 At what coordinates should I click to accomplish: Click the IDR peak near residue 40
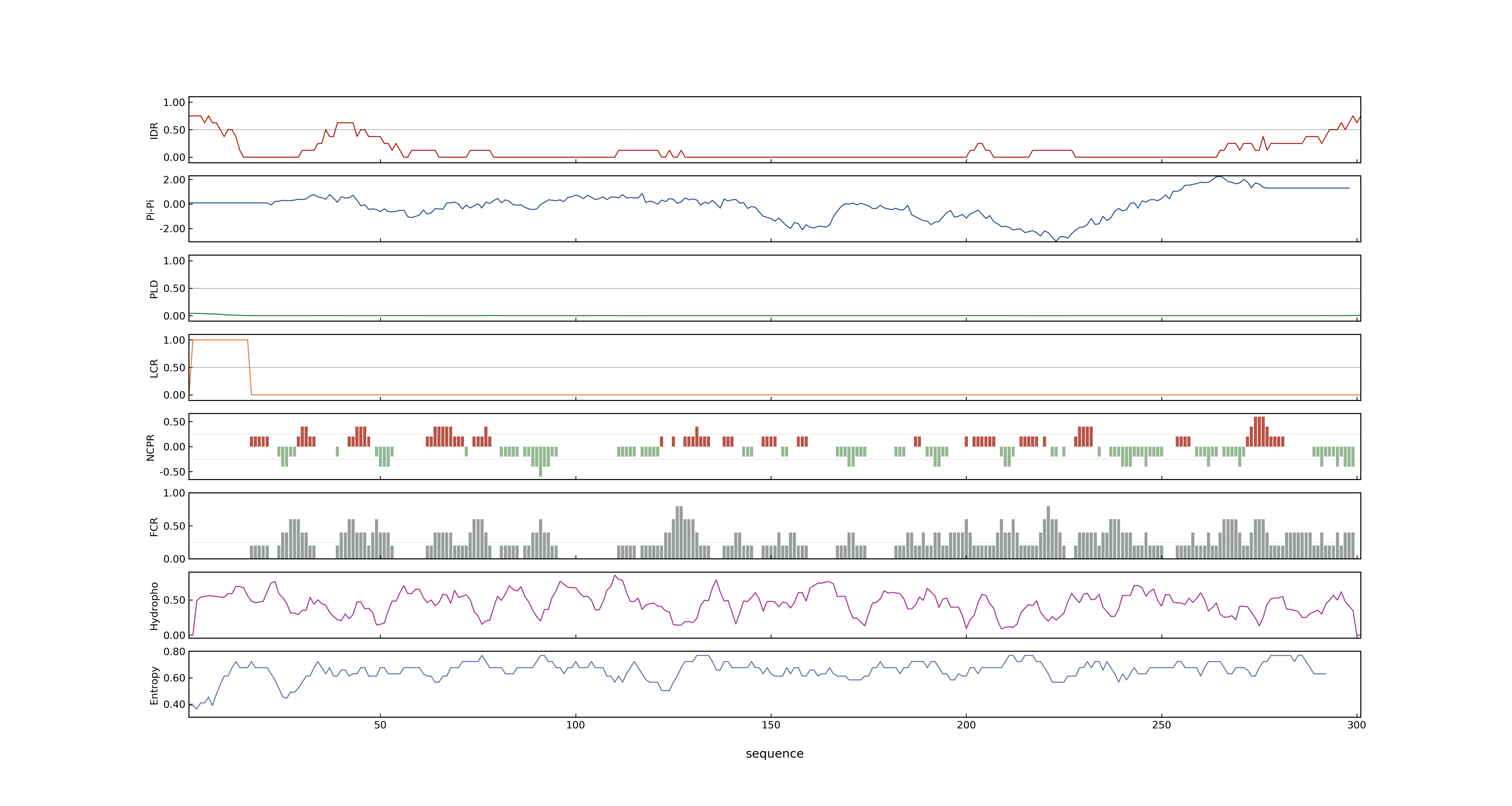(x=345, y=123)
